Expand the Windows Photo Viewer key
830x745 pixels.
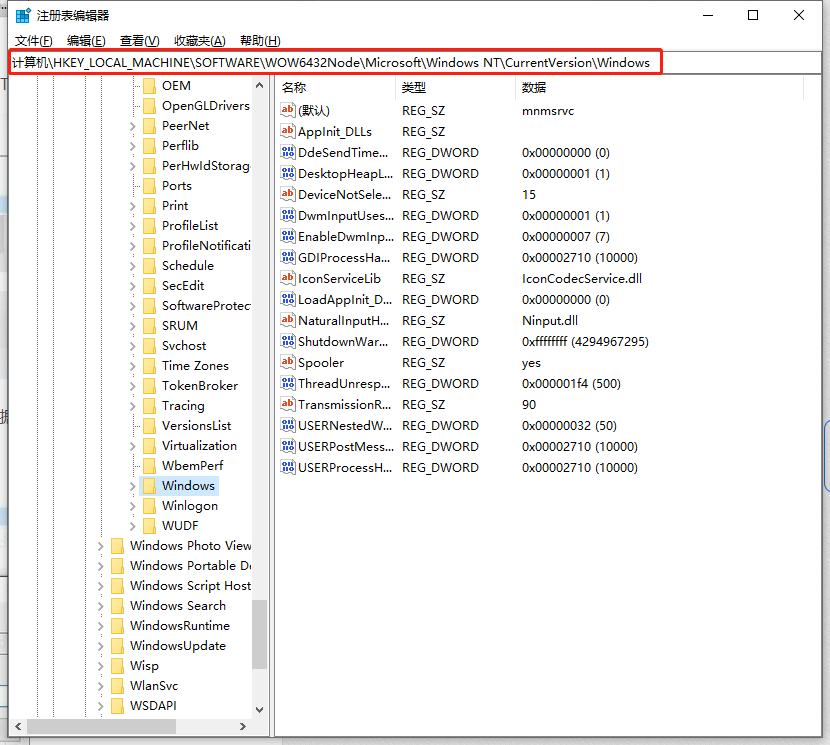[100, 546]
